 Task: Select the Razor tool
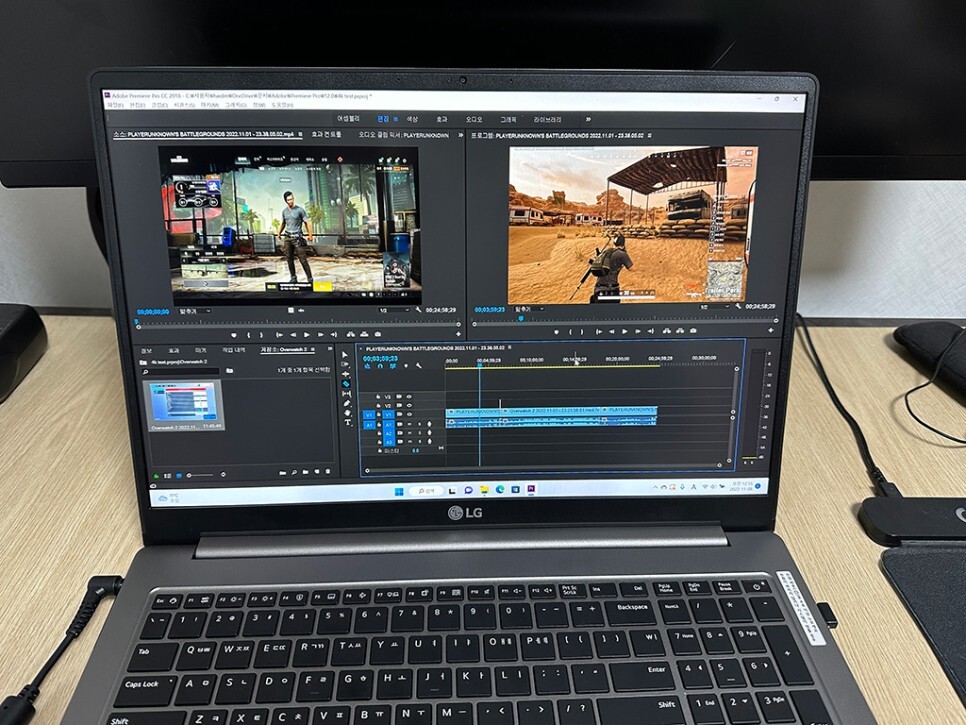pyautogui.click(x=346, y=384)
